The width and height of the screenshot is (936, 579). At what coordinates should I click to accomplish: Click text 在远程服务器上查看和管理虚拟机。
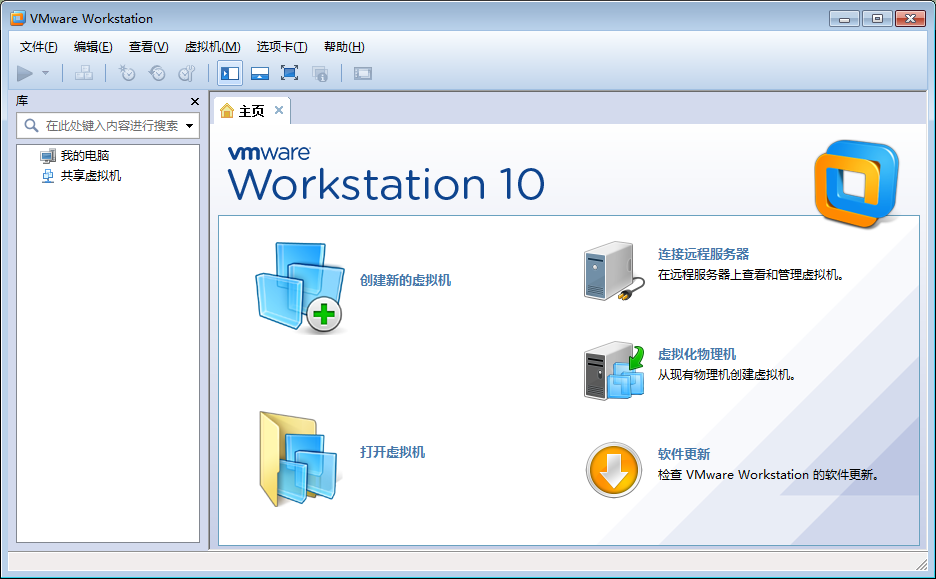pos(750,275)
